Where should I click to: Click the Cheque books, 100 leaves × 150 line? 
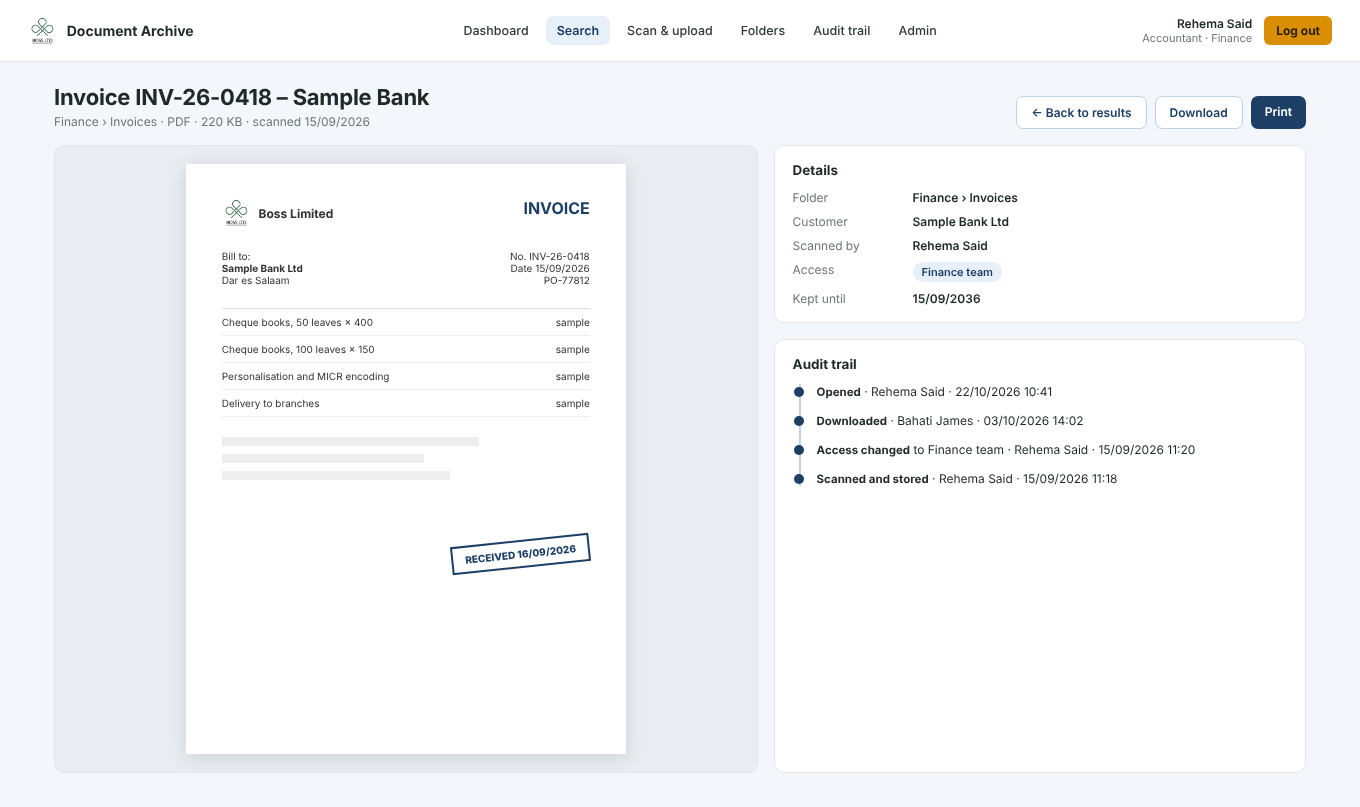pyautogui.click(x=406, y=350)
